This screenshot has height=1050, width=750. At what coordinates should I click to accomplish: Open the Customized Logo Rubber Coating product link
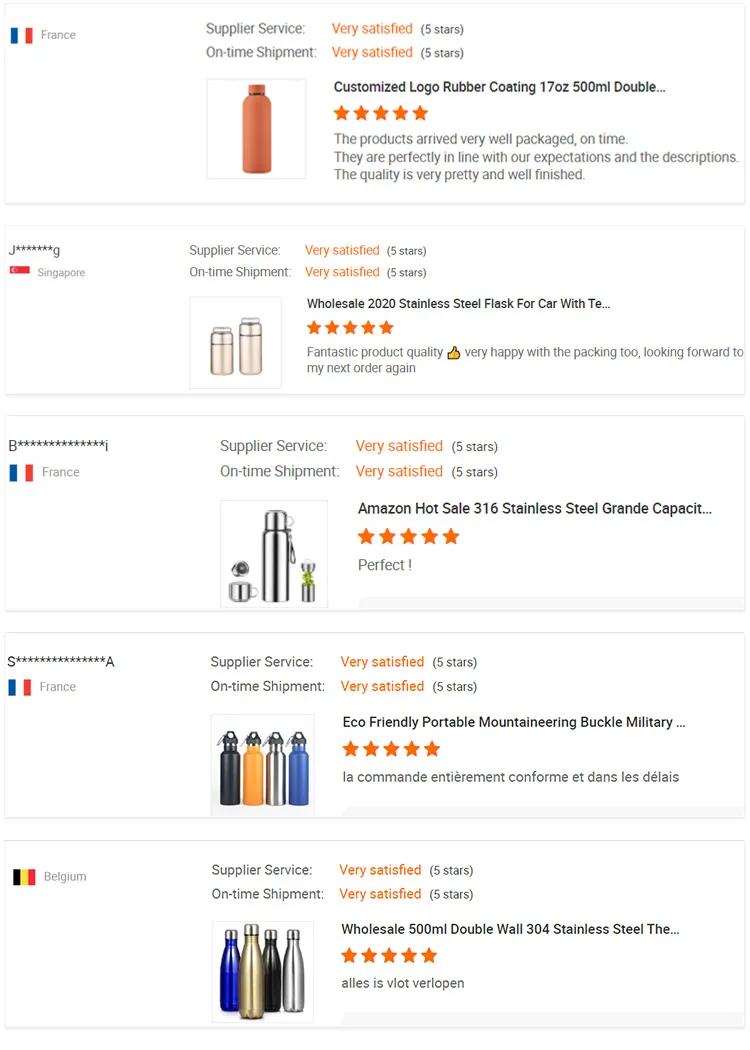499,87
